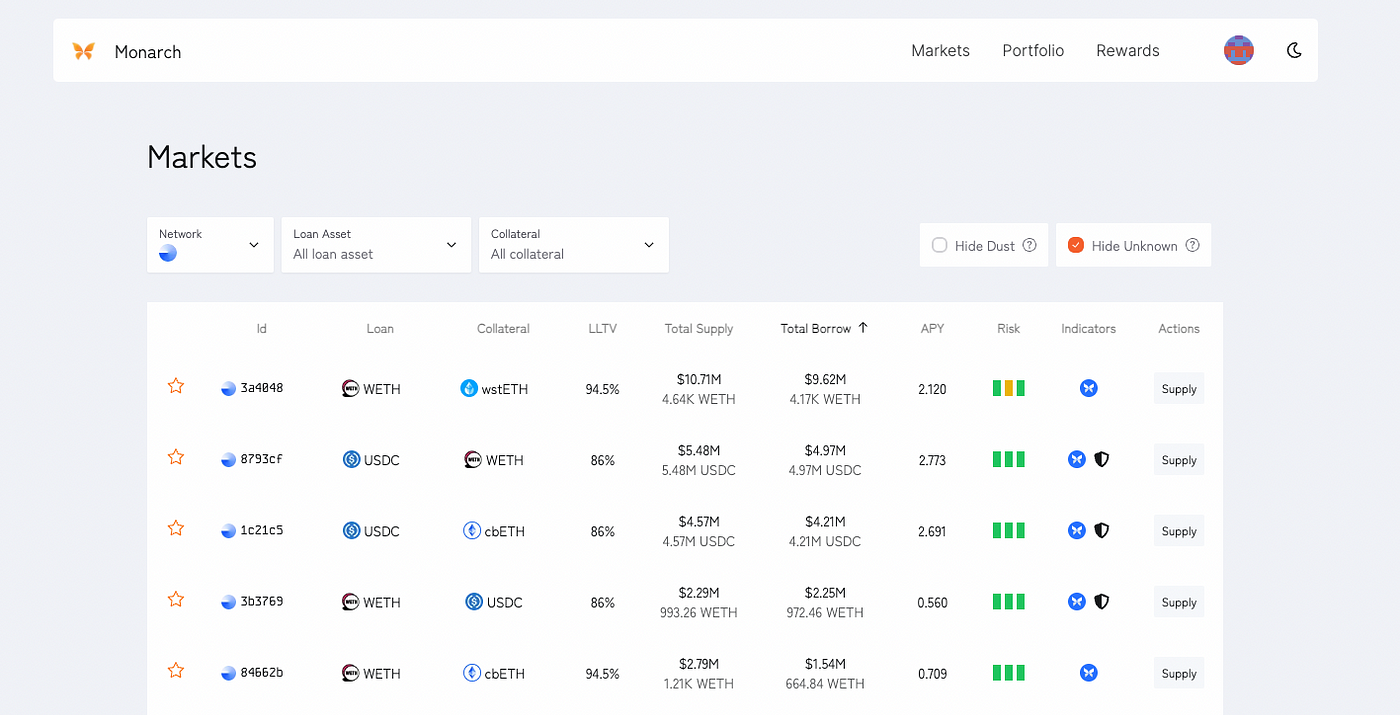Open the user avatar menu
Image resolution: width=1400 pixels, height=715 pixels.
pos(1238,50)
